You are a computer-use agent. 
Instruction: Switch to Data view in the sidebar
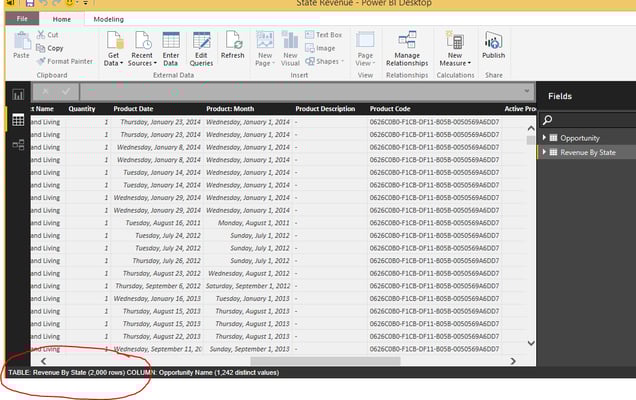coord(18,120)
